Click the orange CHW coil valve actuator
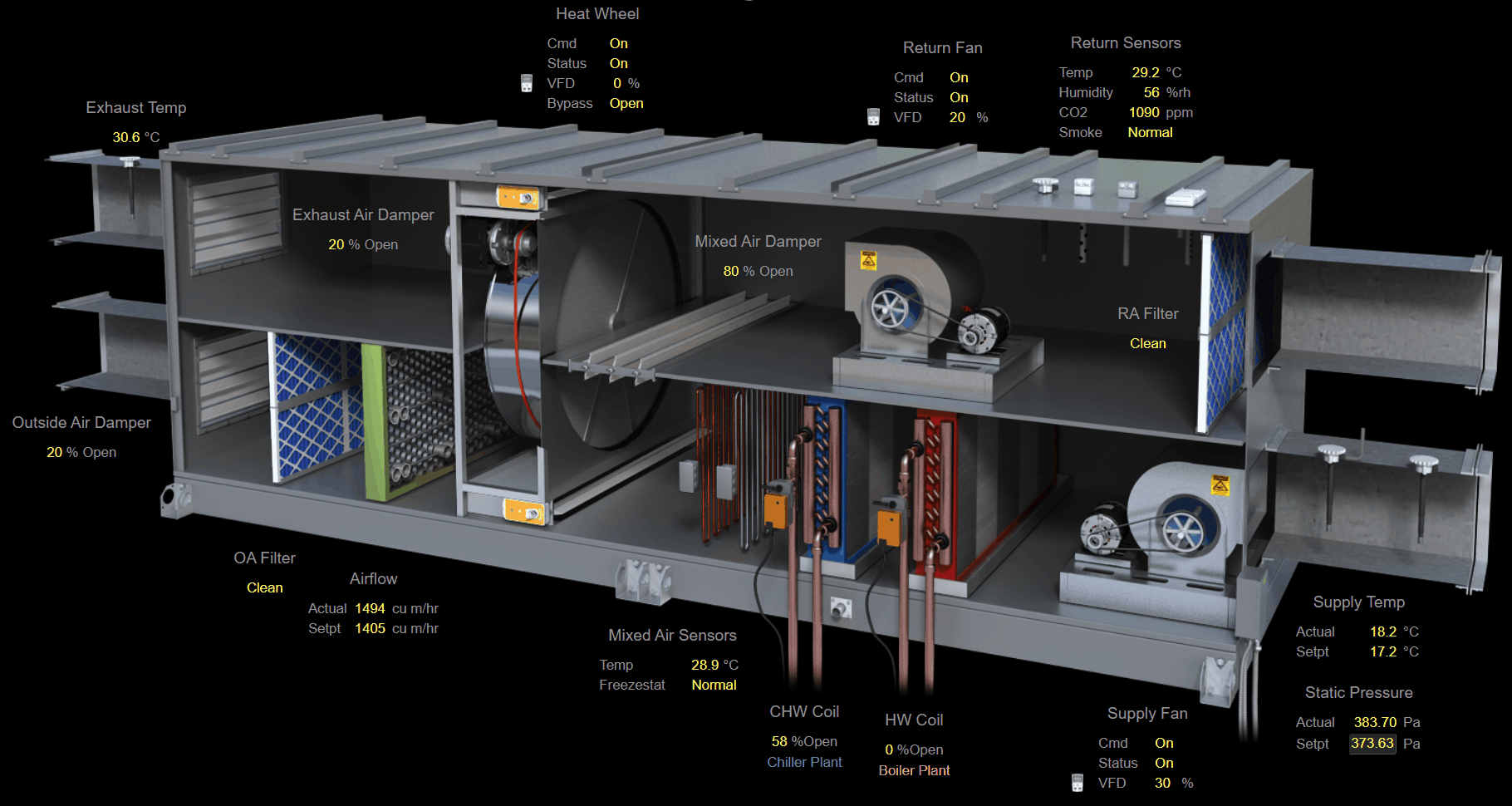This screenshot has height=806, width=1512. (x=777, y=507)
